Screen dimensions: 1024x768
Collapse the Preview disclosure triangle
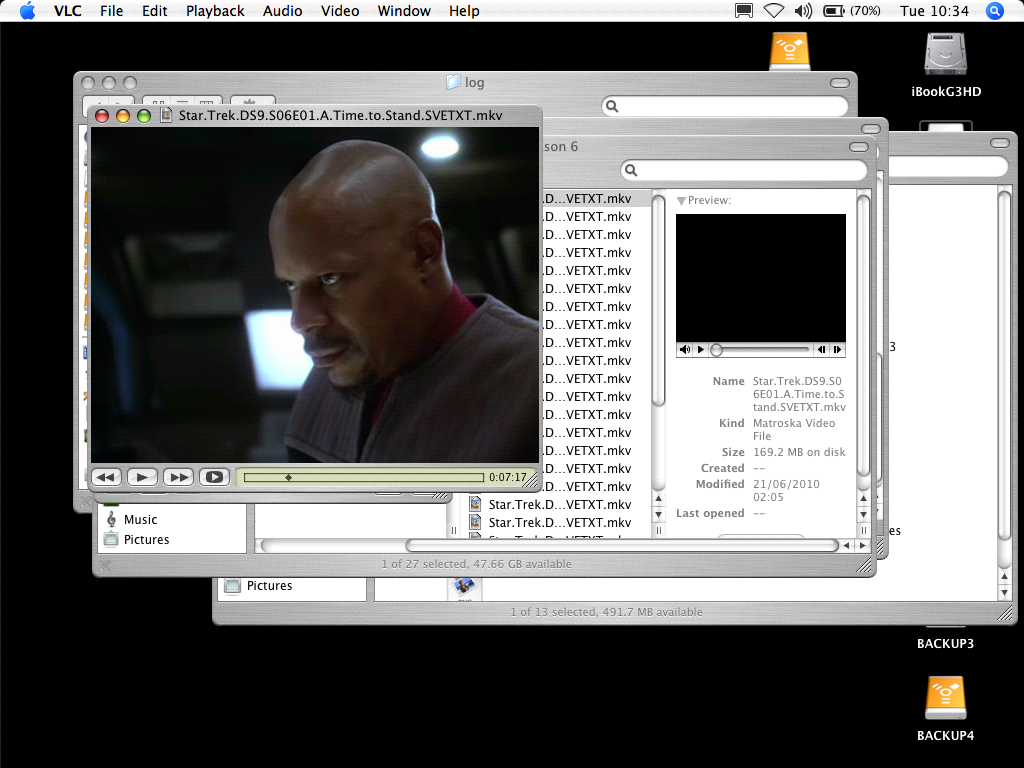click(681, 201)
